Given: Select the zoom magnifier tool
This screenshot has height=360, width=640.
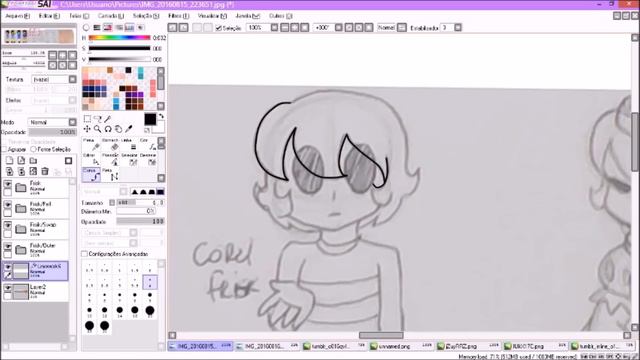Looking at the screenshot, I should tap(97, 129).
